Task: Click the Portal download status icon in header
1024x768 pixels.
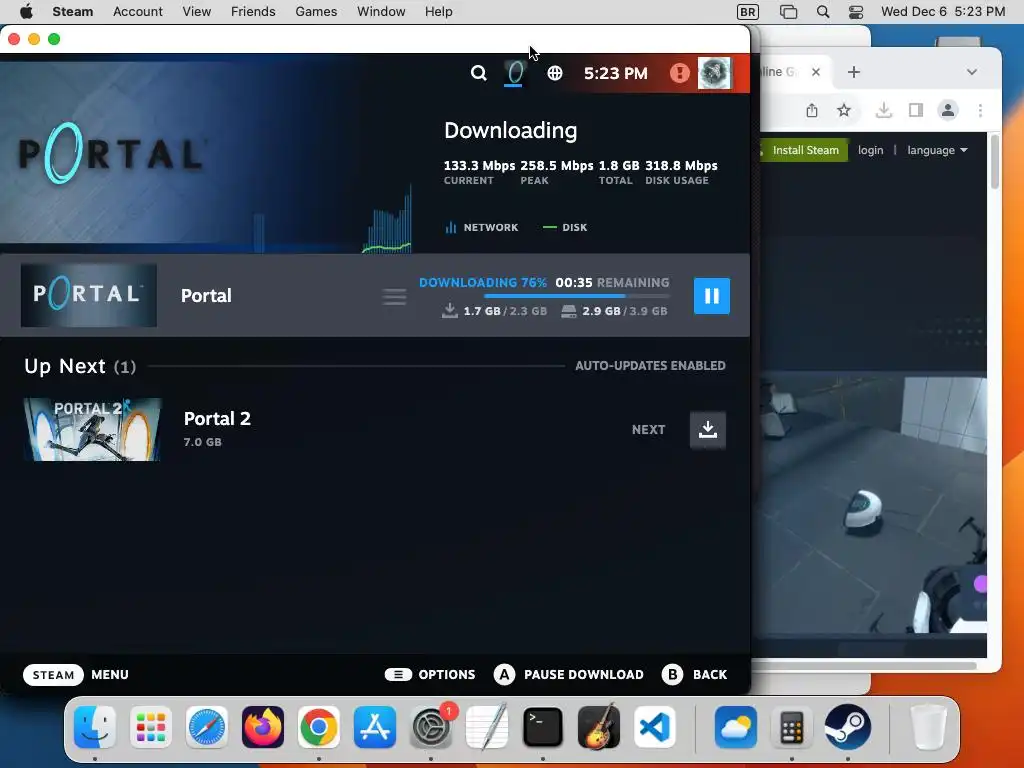Action: [x=515, y=73]
